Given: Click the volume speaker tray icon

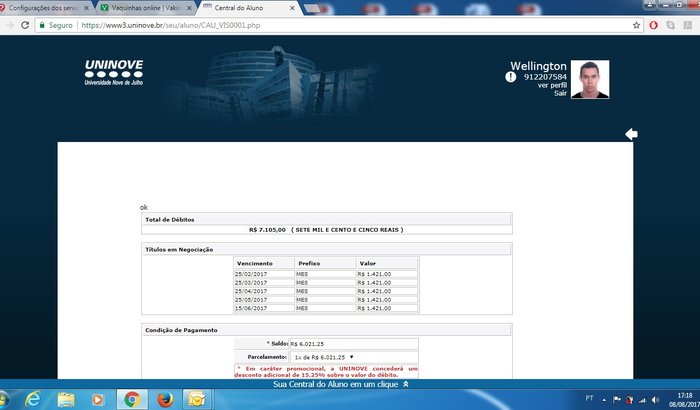Looking at the screenshot, I should (655, 400).
